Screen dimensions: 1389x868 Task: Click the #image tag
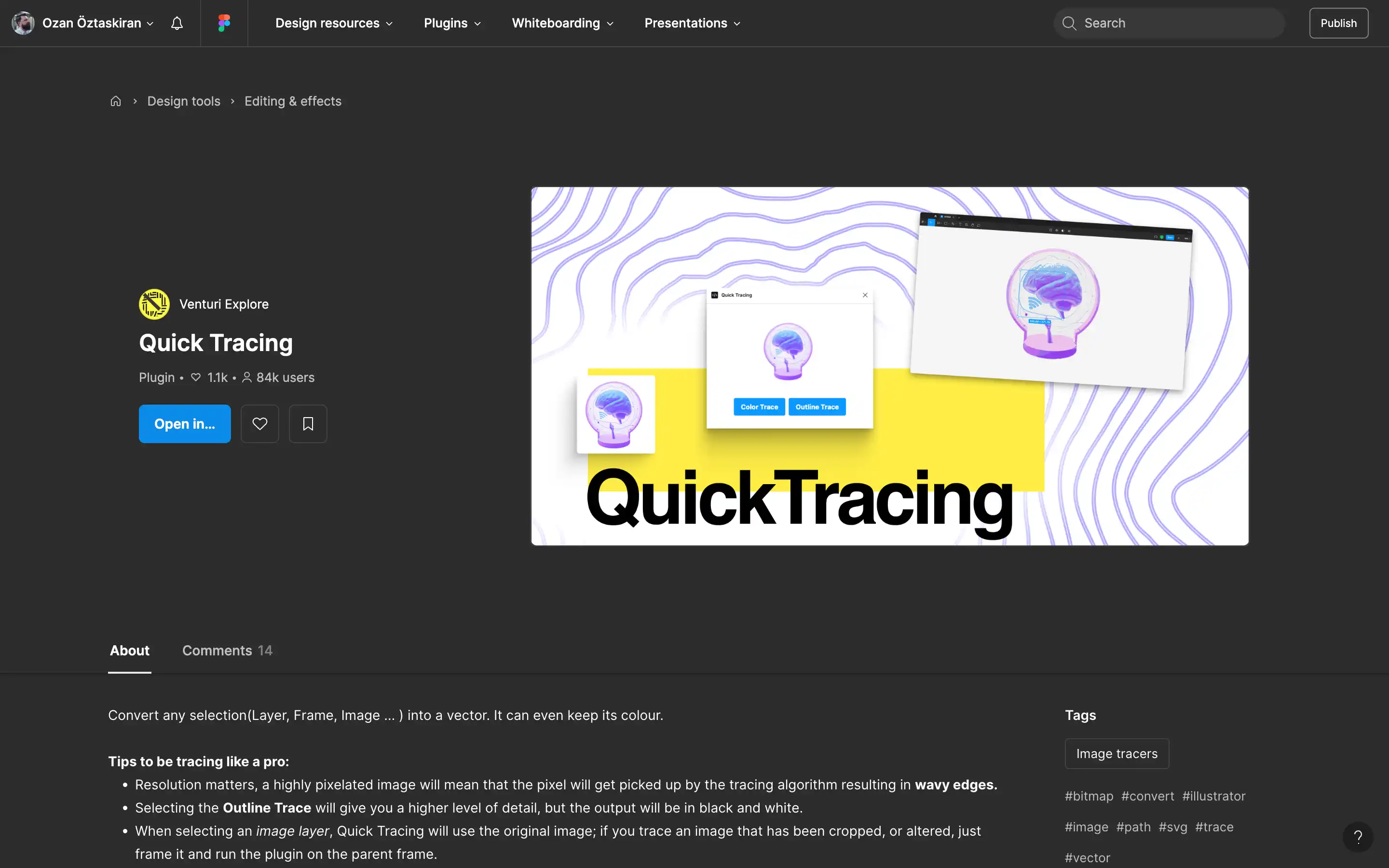coord(1087,827)
